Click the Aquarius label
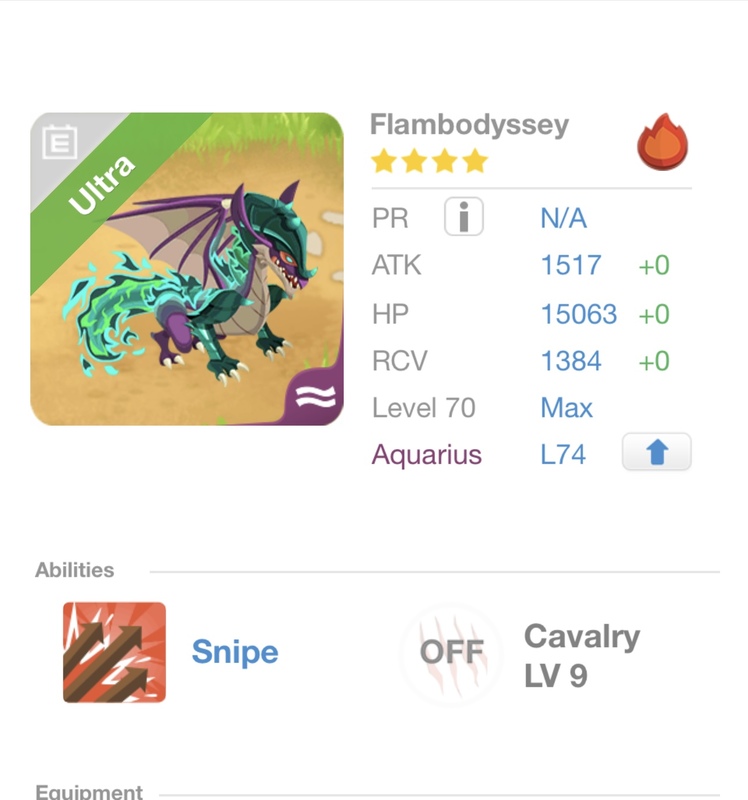Screen dimensions: 748x800 427,455
